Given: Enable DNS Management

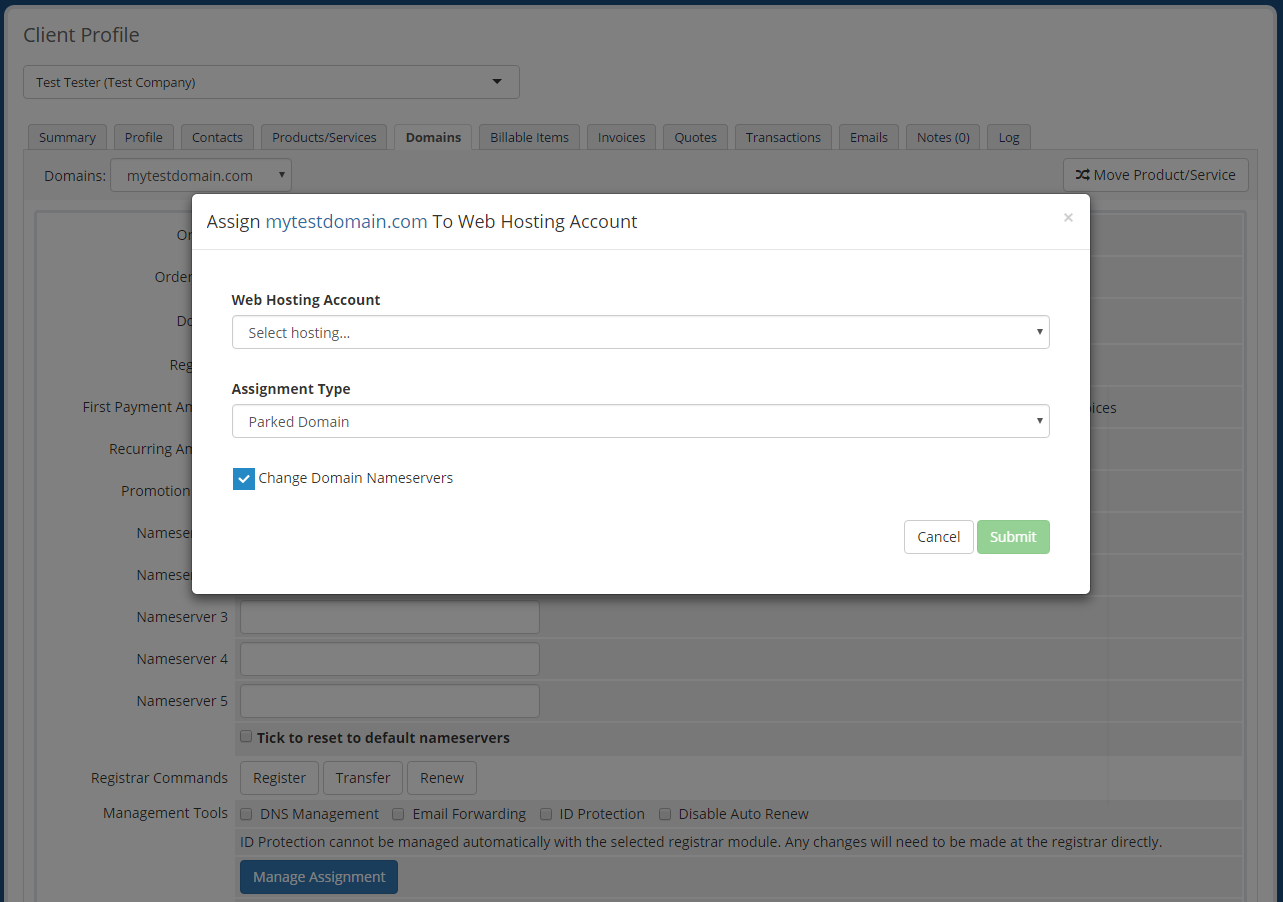Looking at the screenshot, I should click(x=246, y=814).
